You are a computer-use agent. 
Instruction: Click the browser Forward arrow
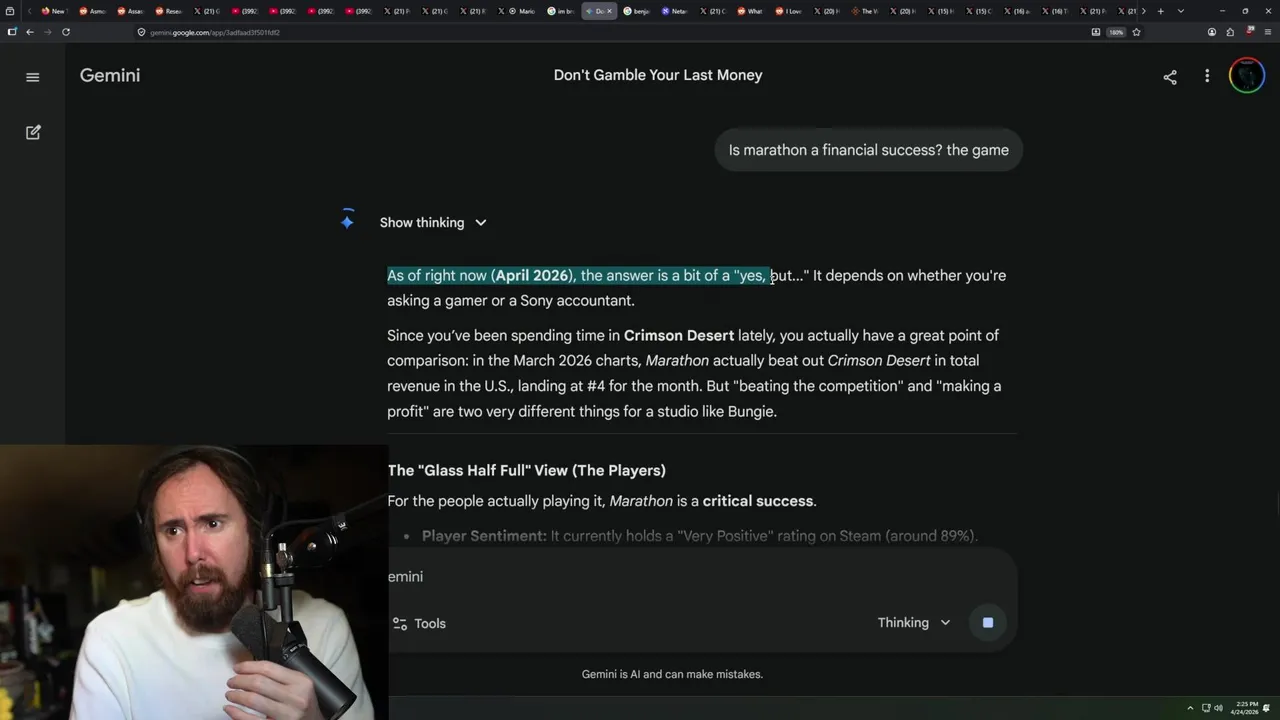coord(48,32)
